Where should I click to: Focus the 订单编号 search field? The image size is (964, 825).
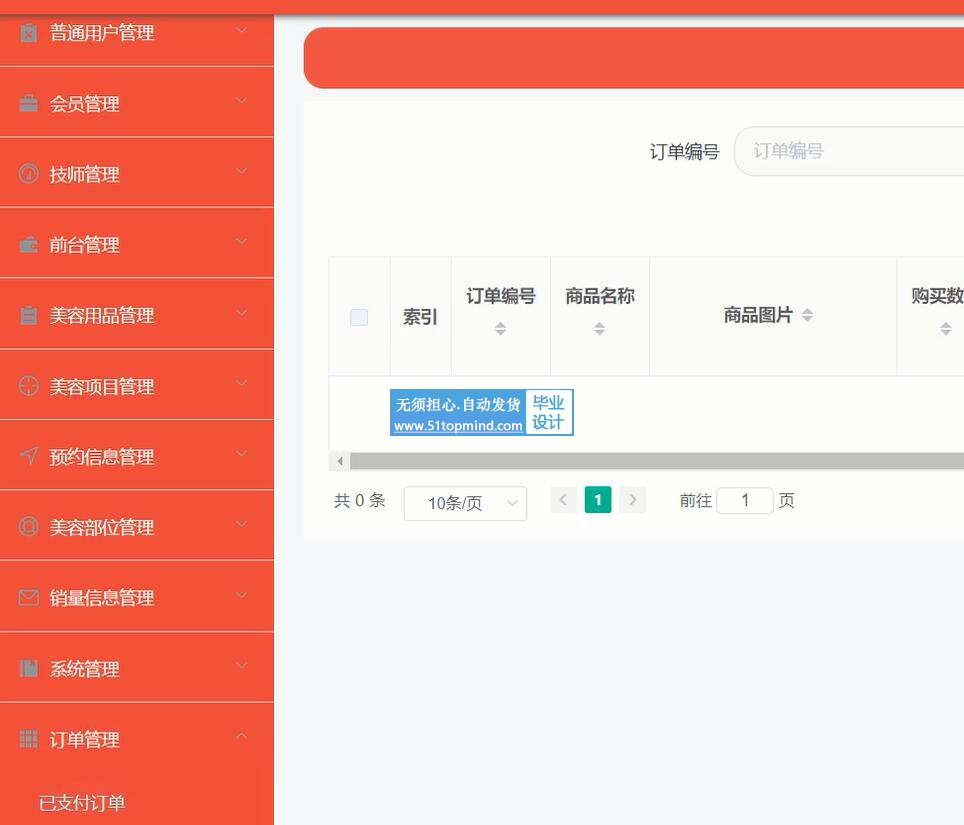pyautogui.click(x=849, y=151)
